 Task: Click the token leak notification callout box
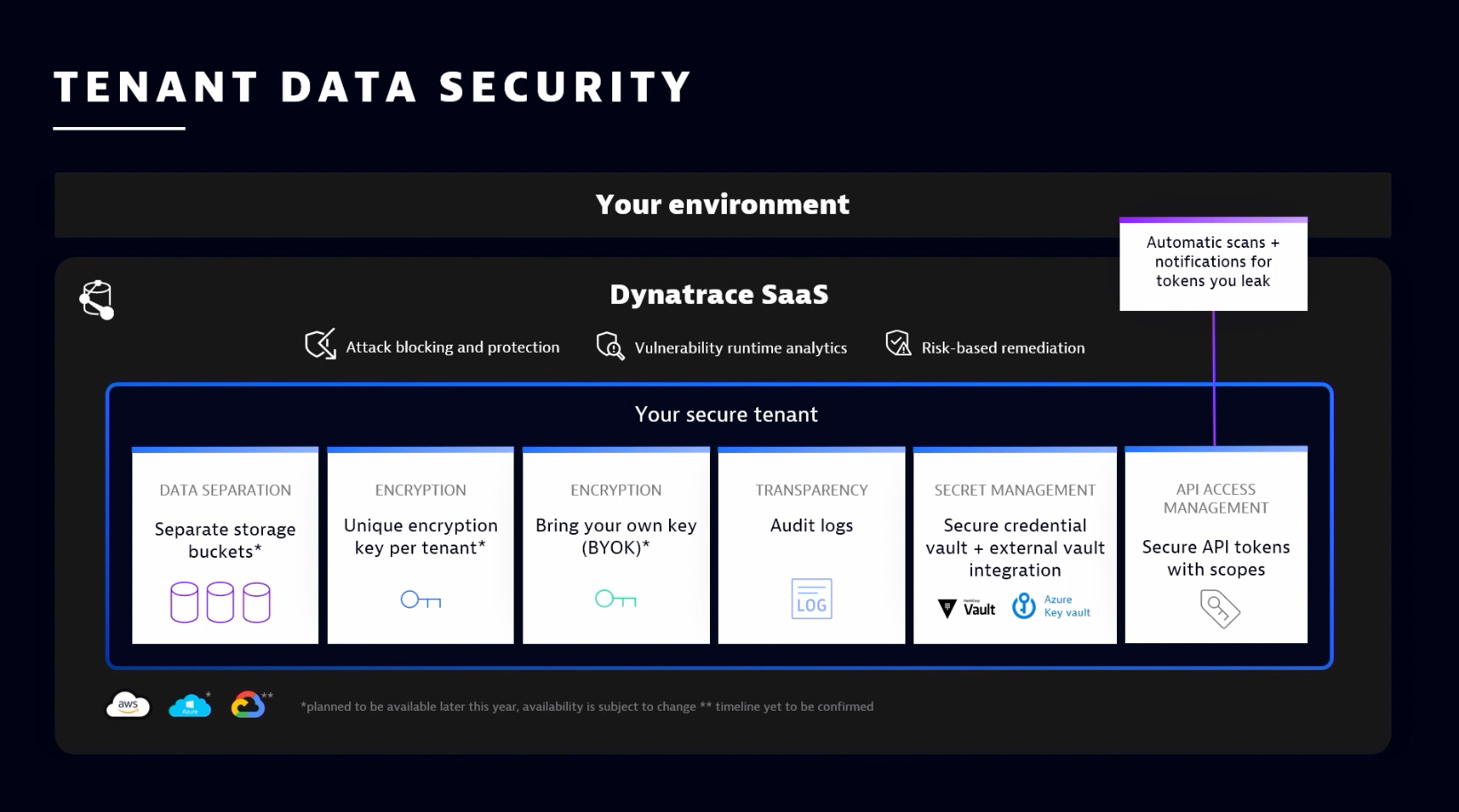1213,262
